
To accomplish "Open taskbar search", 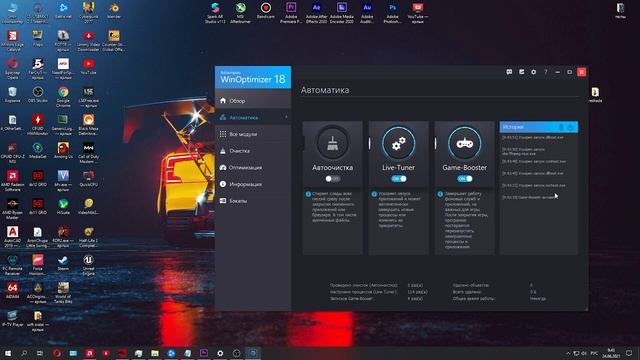I will coord(24,353).
